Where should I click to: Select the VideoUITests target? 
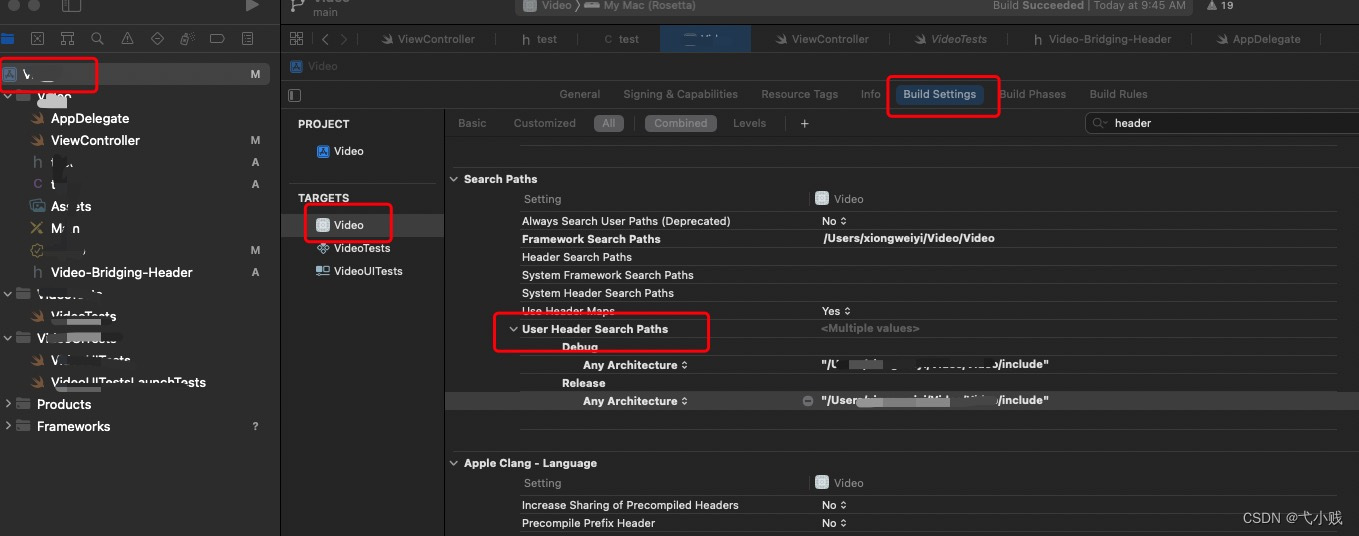359,271
